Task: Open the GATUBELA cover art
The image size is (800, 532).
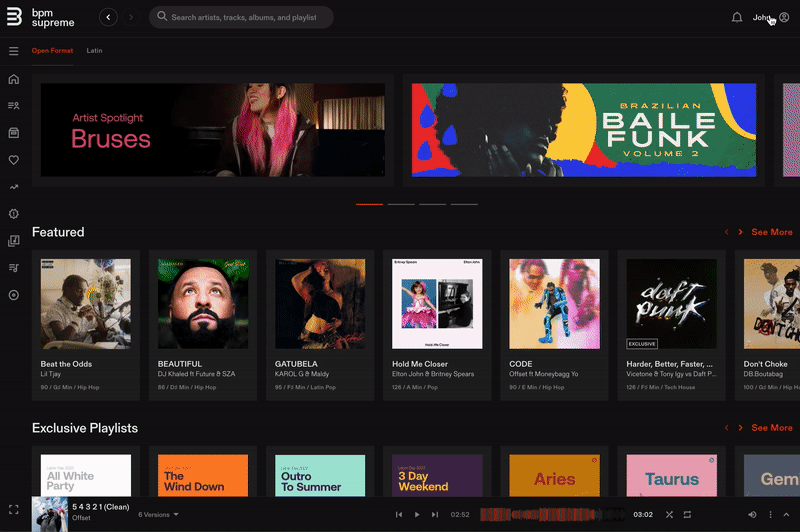Action: 320,304
